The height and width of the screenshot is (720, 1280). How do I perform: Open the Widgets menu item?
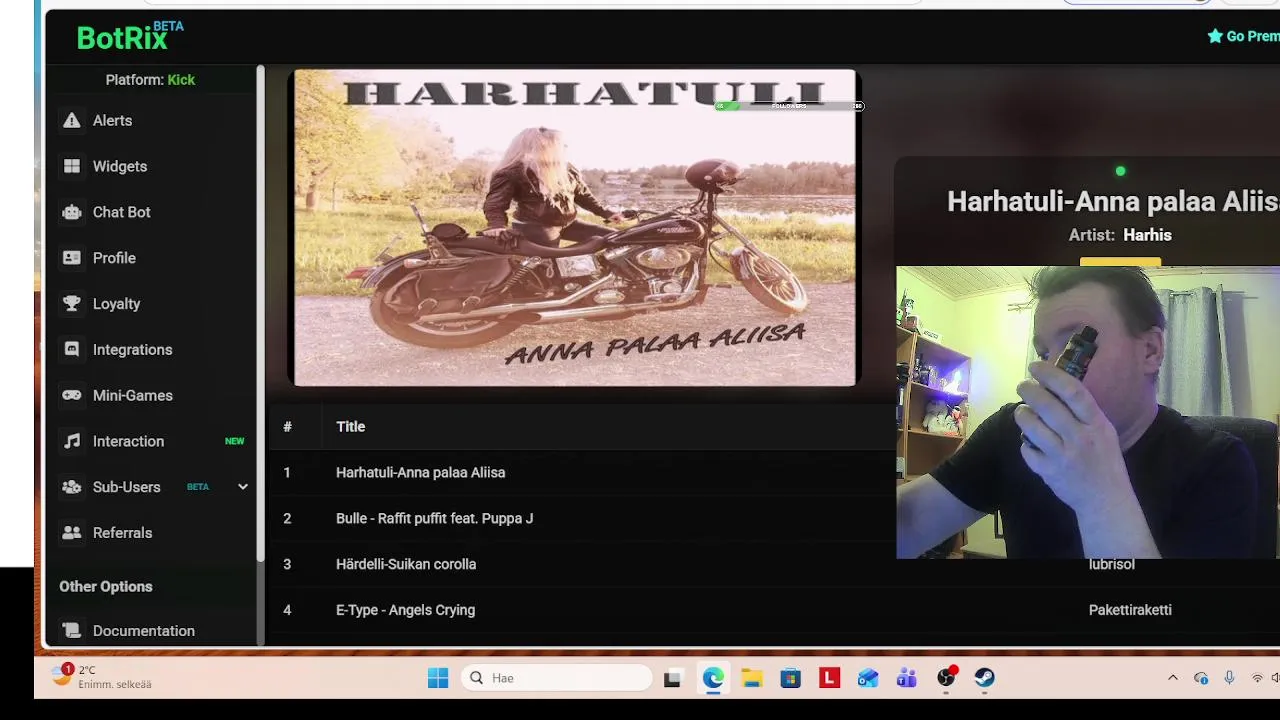(120, 166)
